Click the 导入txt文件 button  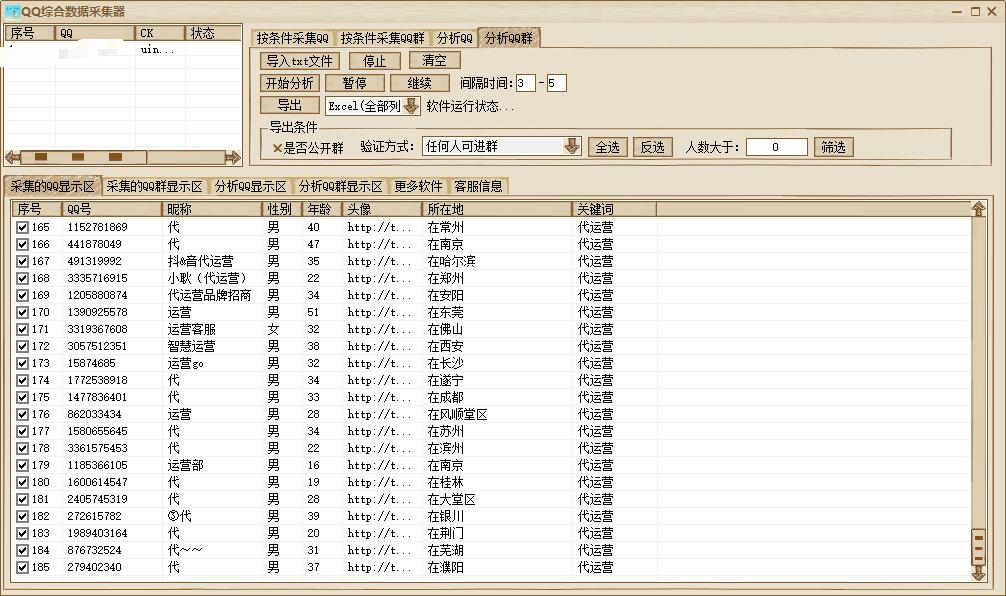click(x=300, y=61)
